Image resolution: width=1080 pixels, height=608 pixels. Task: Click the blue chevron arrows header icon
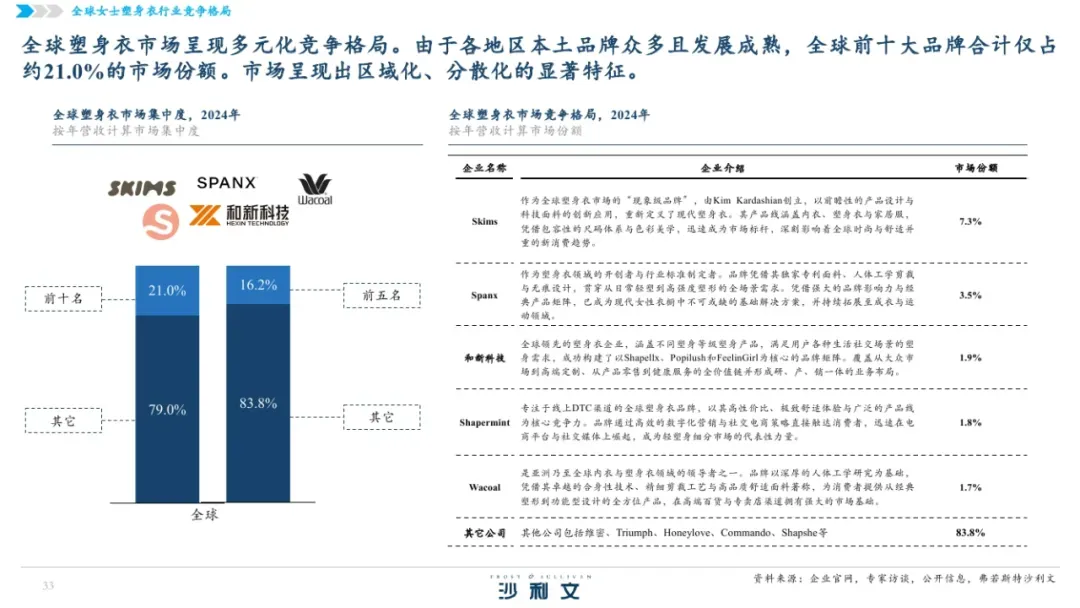click(39, 11)
